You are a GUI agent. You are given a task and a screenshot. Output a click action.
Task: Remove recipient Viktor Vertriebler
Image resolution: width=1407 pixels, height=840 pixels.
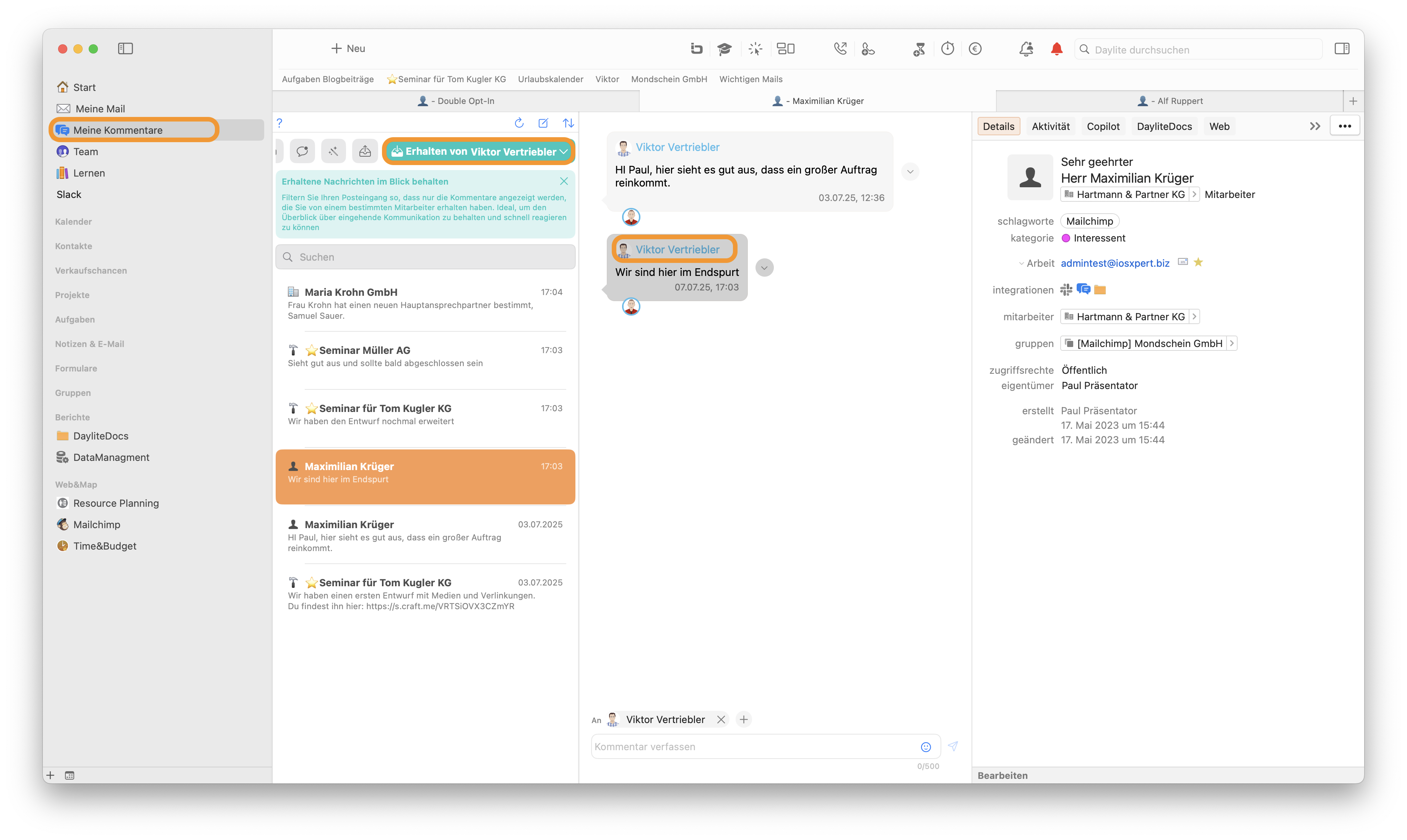click(x=721, y=720)
